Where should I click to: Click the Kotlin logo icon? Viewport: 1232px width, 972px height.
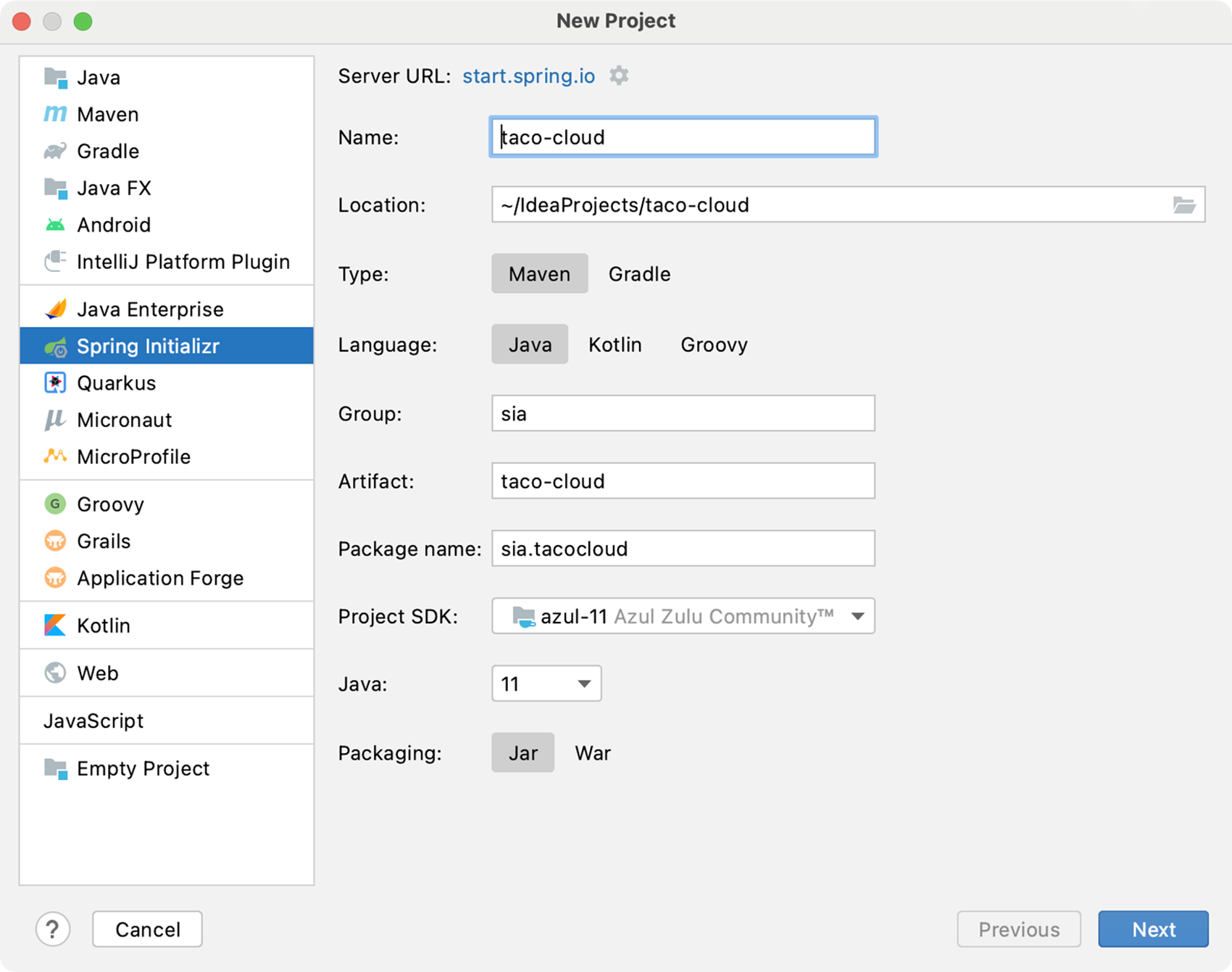click(56, 626)
